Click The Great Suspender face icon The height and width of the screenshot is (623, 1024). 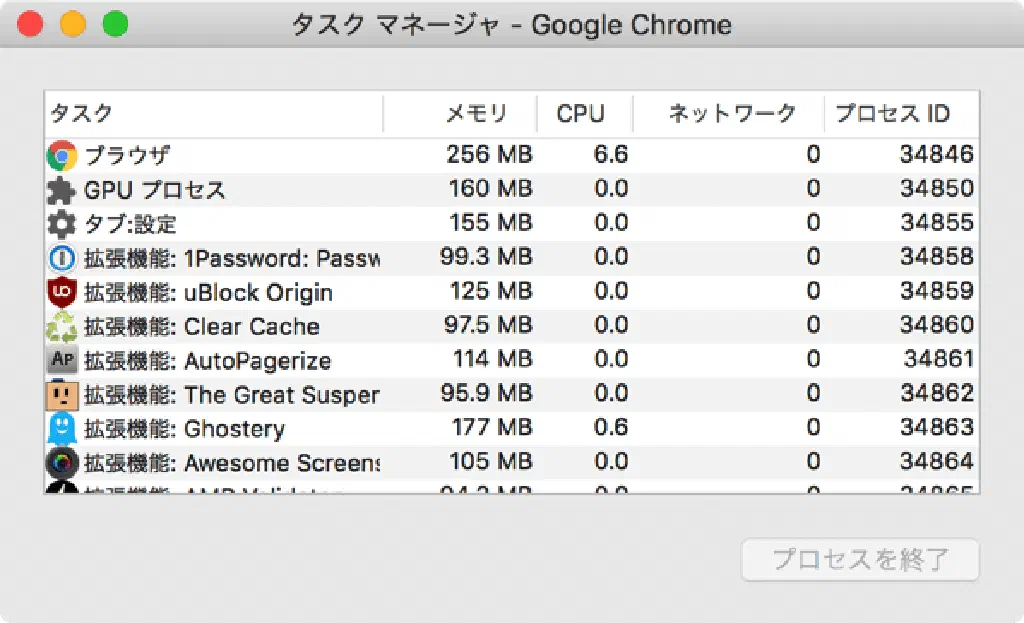click(62, 395)
